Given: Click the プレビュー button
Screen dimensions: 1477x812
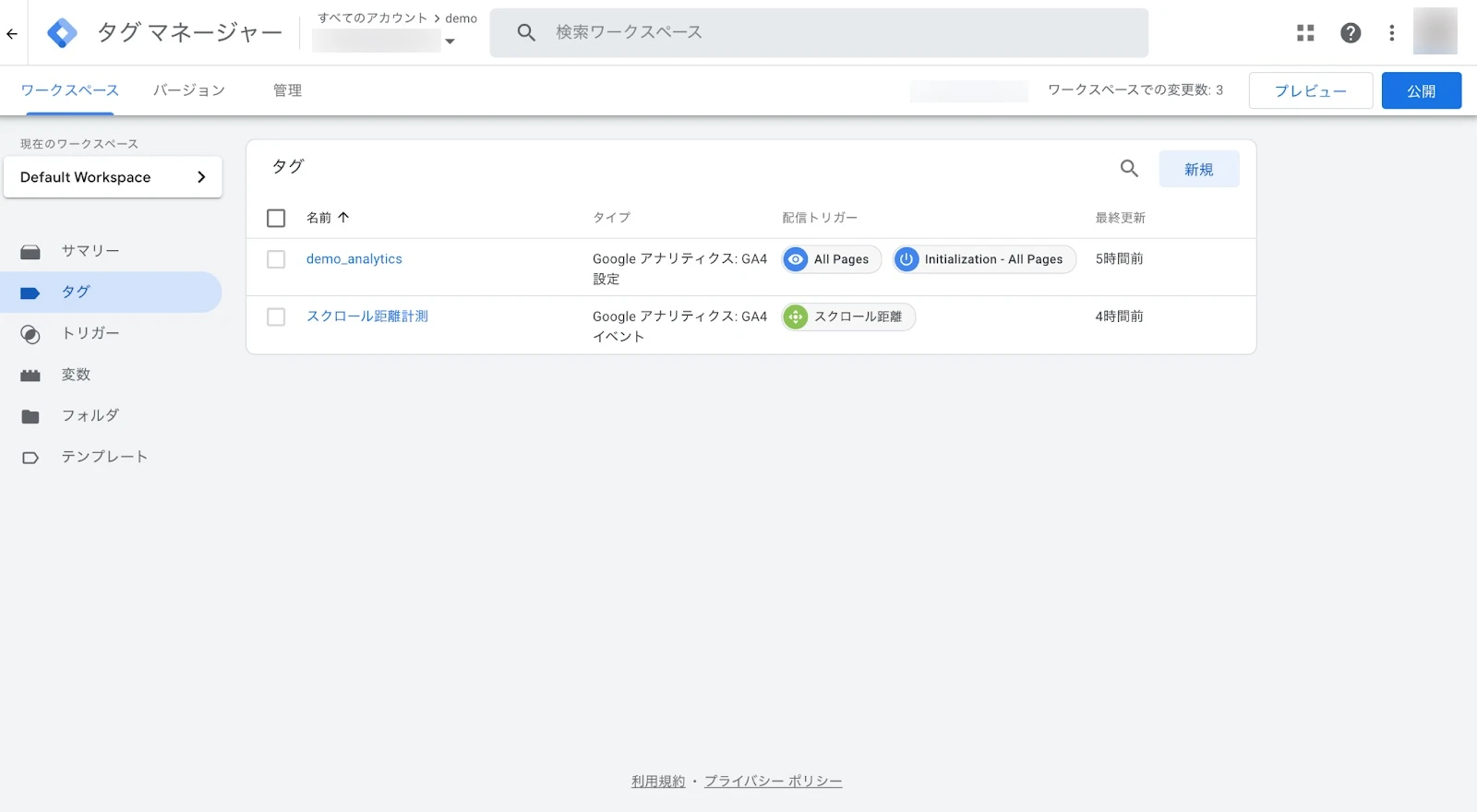Looking at the screenshot, I should click(1311, 90).
